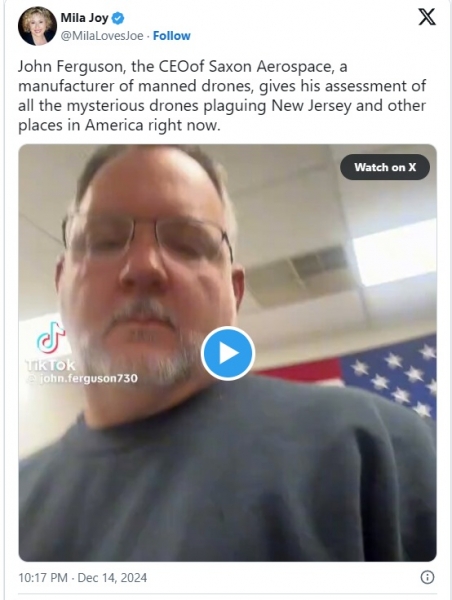Image resolution: width=452 pixels, height=600 pixels.
Task: Click the tweet timestamp 10:17 PM
Action: click(x=43, y=577)
